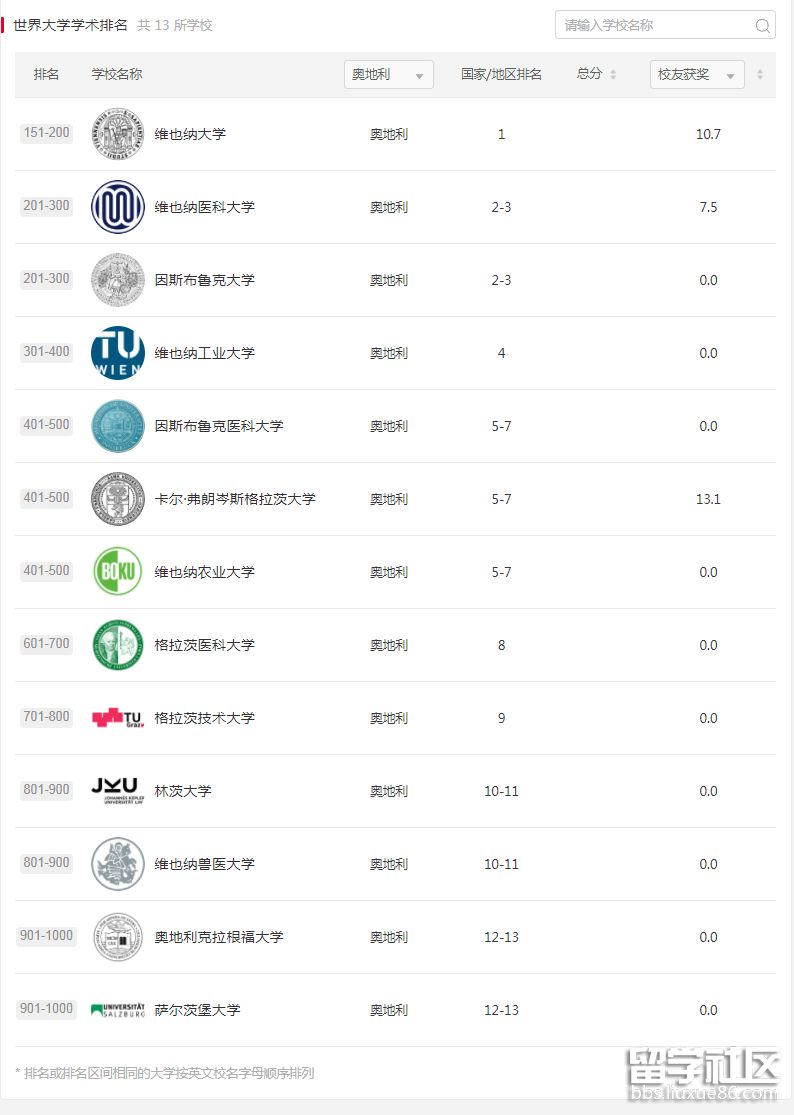The width and height of the screenshot is (794, 1115).
Task: Sort by 总分 column arrows
Action: coord(613,75)
